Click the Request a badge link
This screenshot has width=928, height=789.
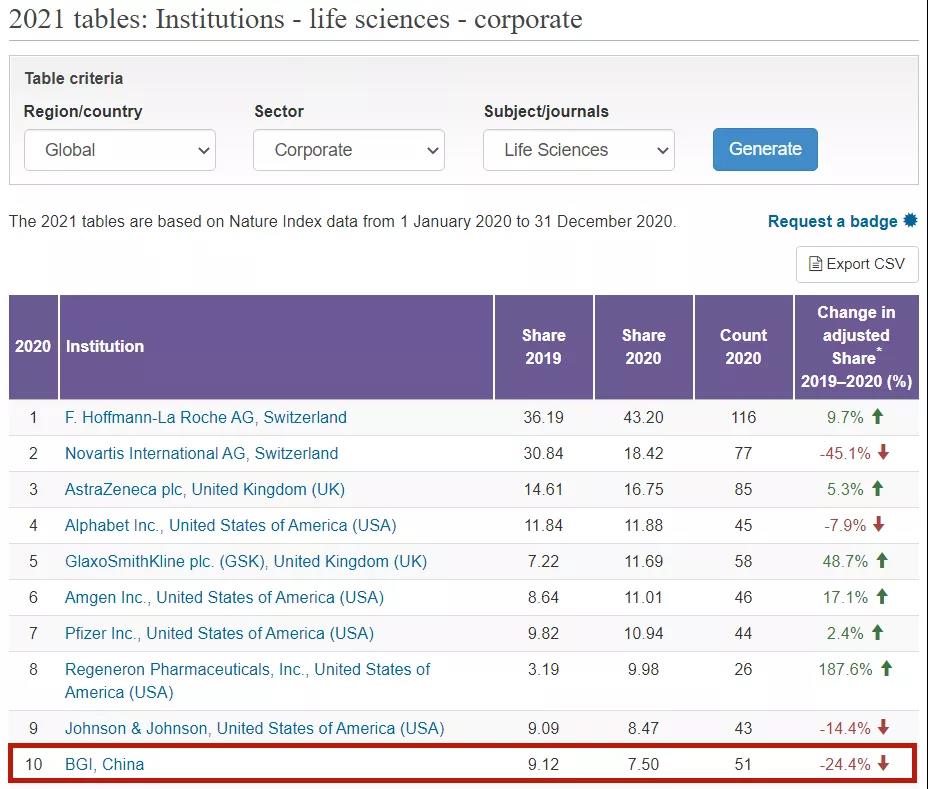[x=832, y=221]
